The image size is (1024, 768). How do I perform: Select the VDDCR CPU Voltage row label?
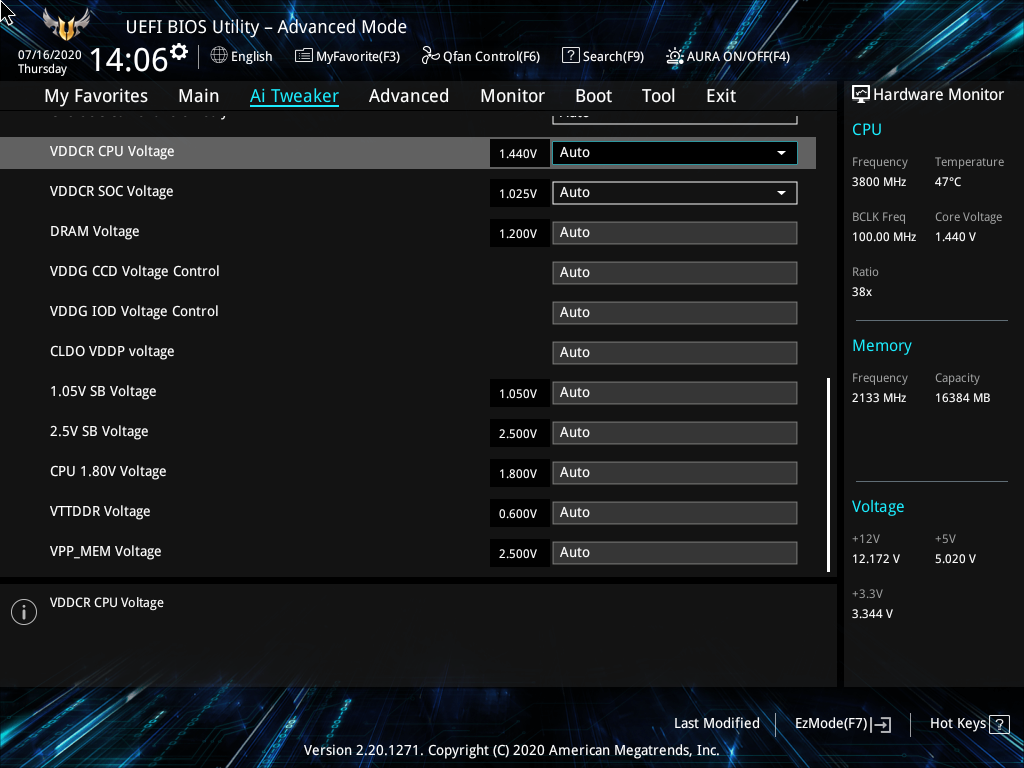[112, 152]
